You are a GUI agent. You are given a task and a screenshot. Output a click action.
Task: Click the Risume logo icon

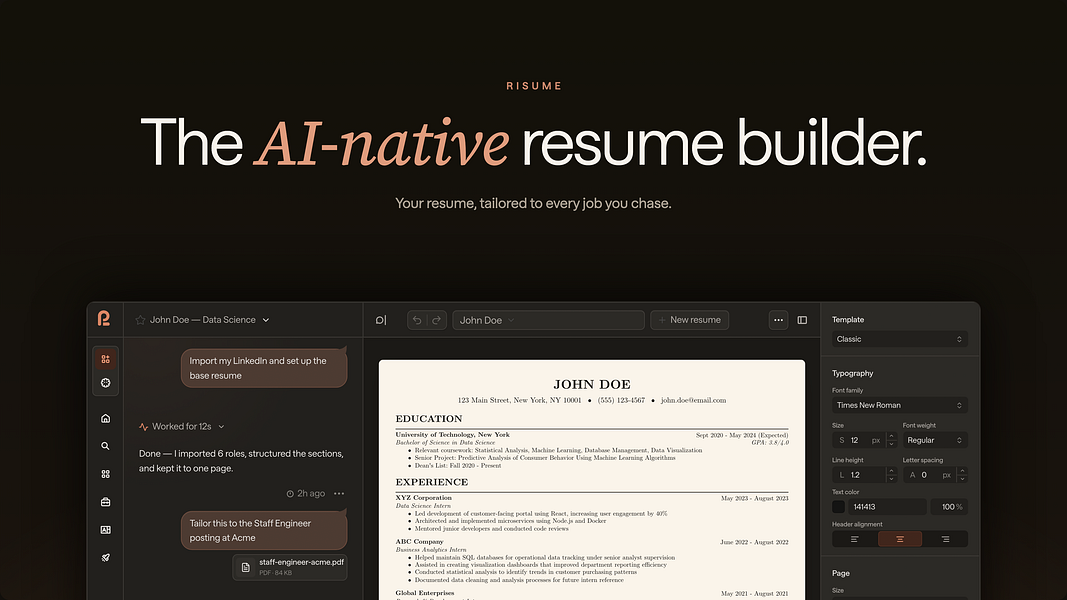(x=104, y=318)
